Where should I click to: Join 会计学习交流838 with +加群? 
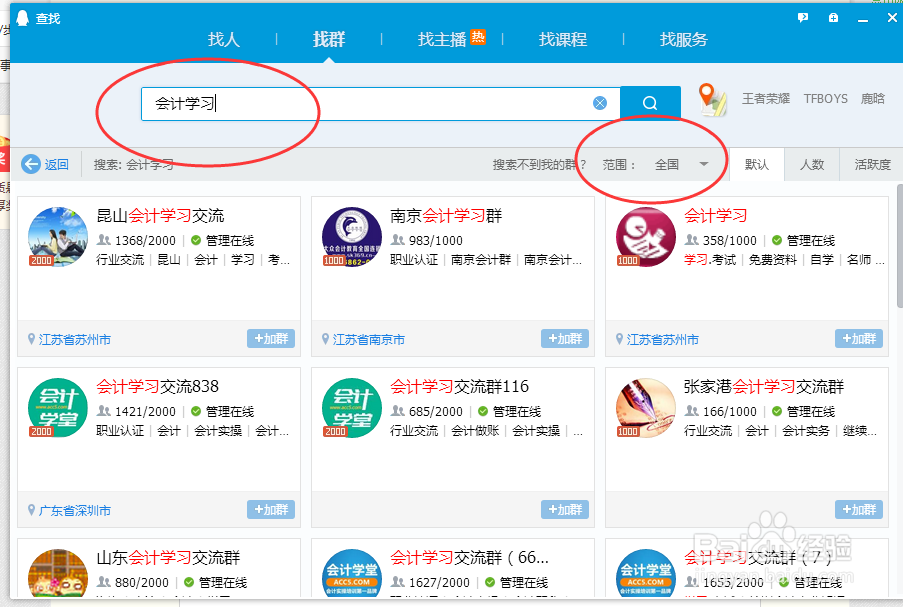click(271, 510)
